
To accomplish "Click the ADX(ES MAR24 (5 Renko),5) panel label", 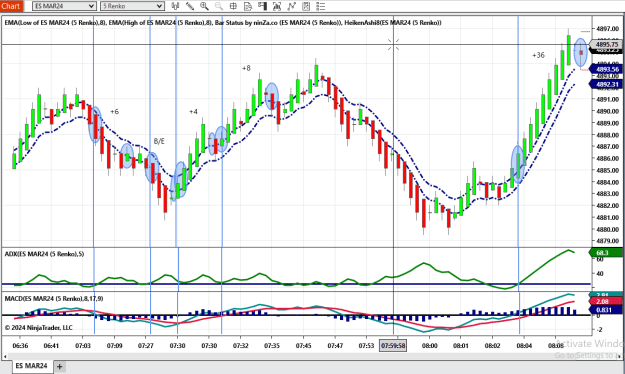I will pyautogui.click(x=44, y=254).
